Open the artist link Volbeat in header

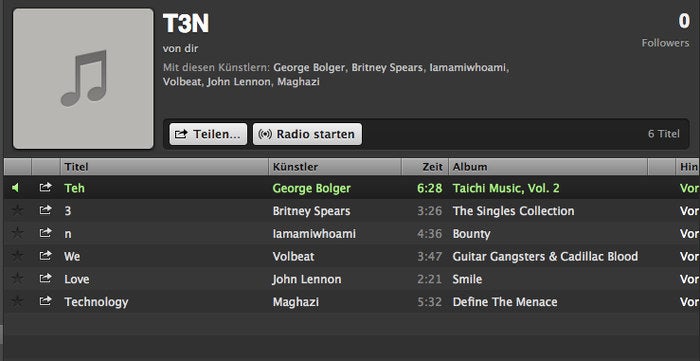tap(182, 82)
